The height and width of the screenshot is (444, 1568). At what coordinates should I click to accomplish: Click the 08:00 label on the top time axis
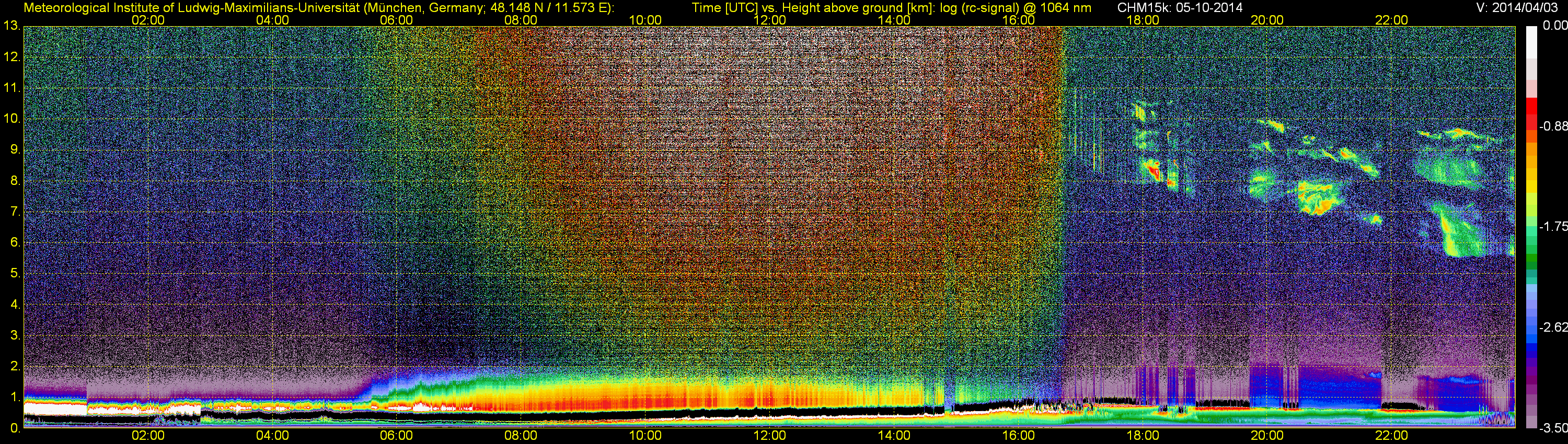click(521, 20)
